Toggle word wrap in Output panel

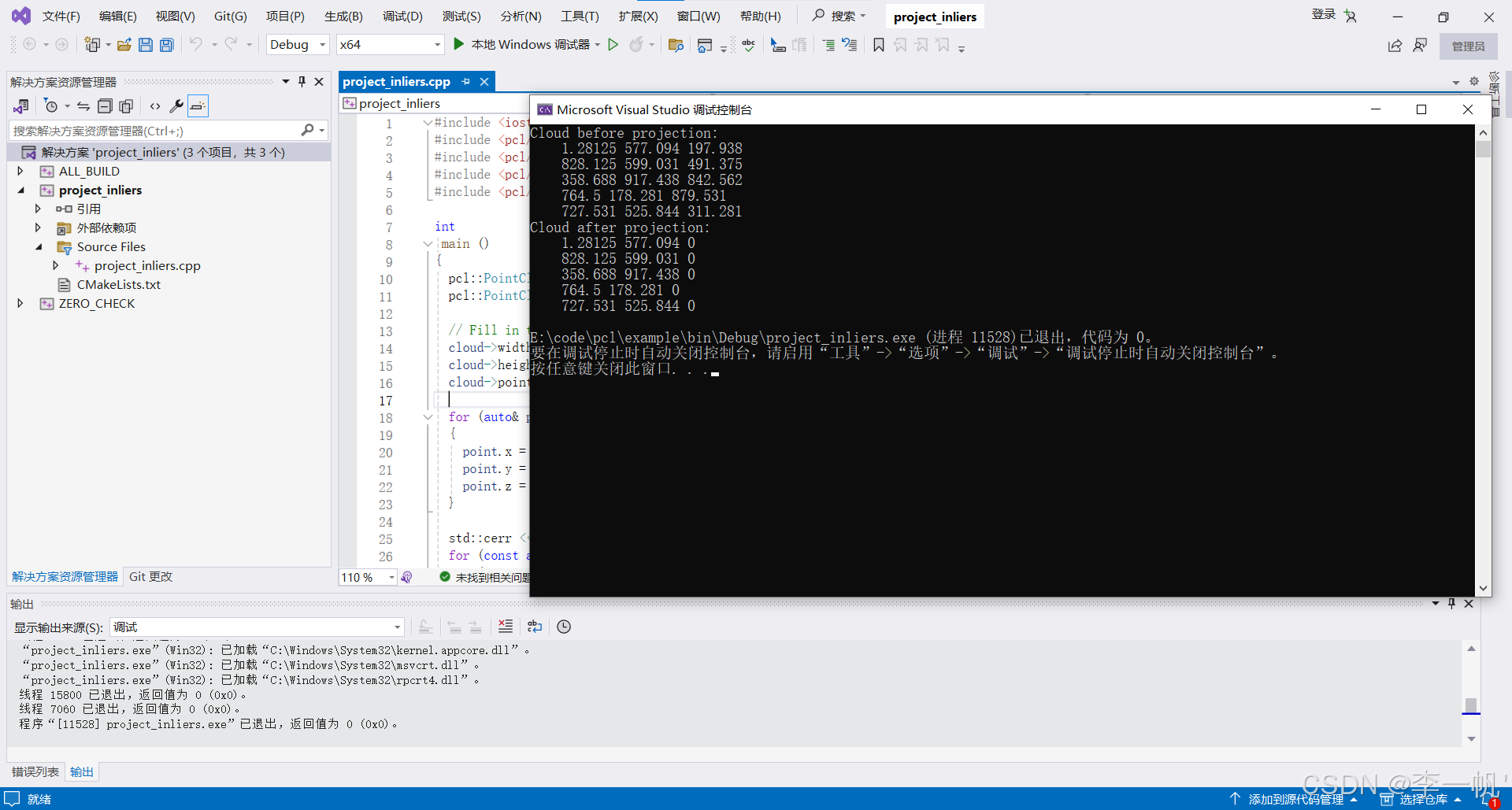pyautogui.click(x=535, y=627)
